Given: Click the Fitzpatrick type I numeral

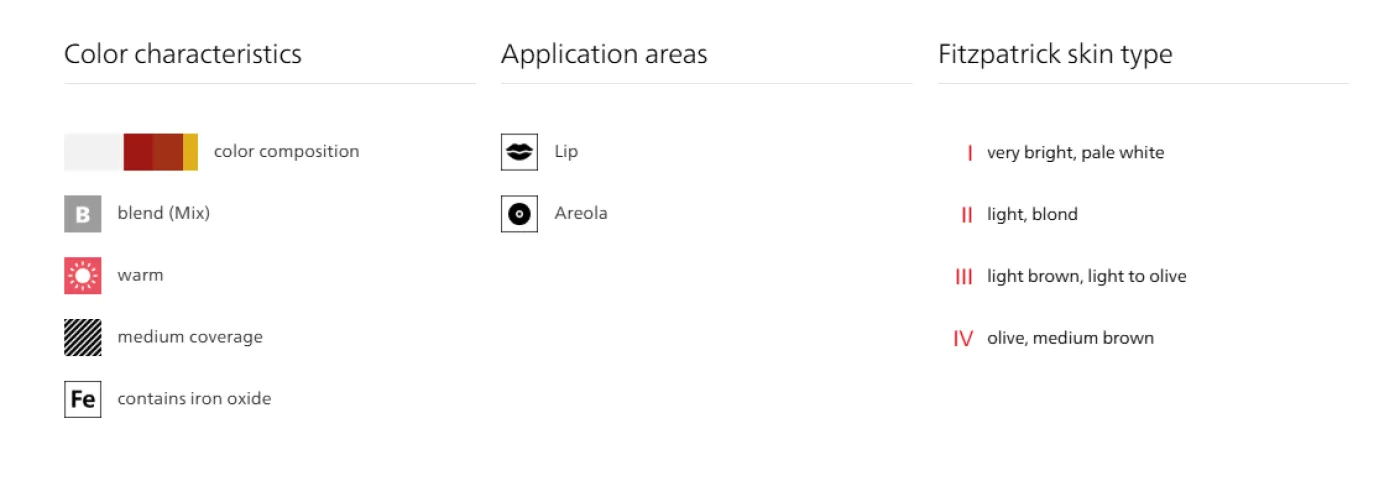Looking at the screenshot, I should pyautogui.click(x=969, y=153).
